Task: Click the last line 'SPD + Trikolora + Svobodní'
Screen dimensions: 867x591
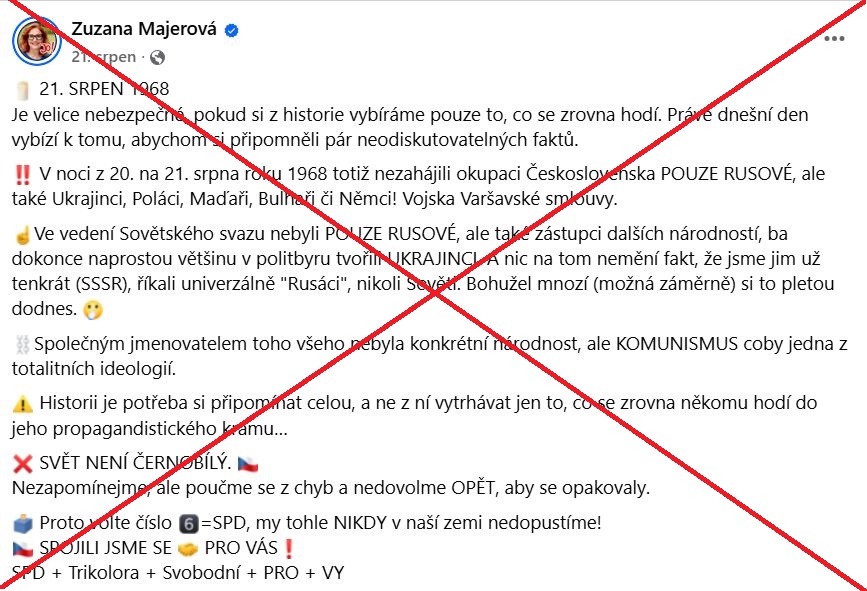Action: click(178, 573)
